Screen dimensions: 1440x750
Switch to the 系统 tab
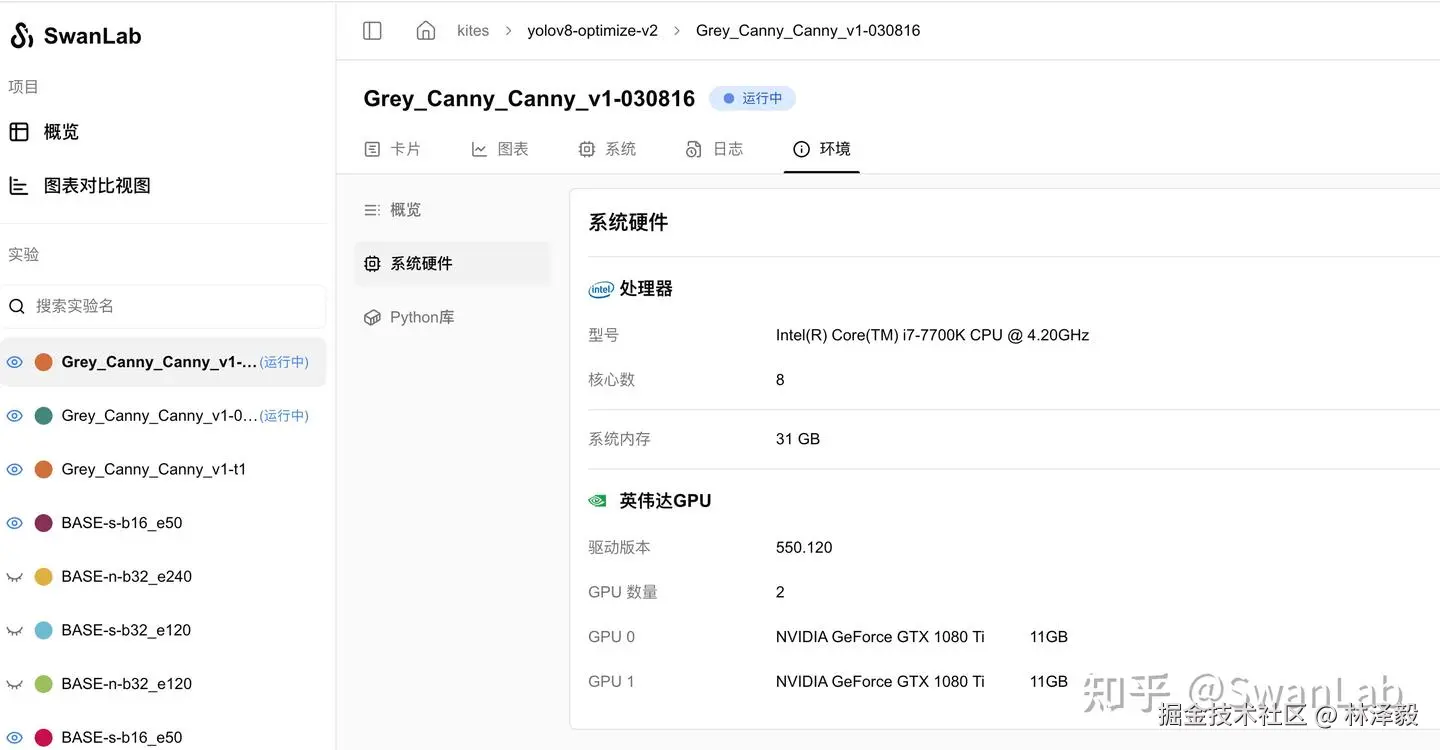tap(607, 149)
